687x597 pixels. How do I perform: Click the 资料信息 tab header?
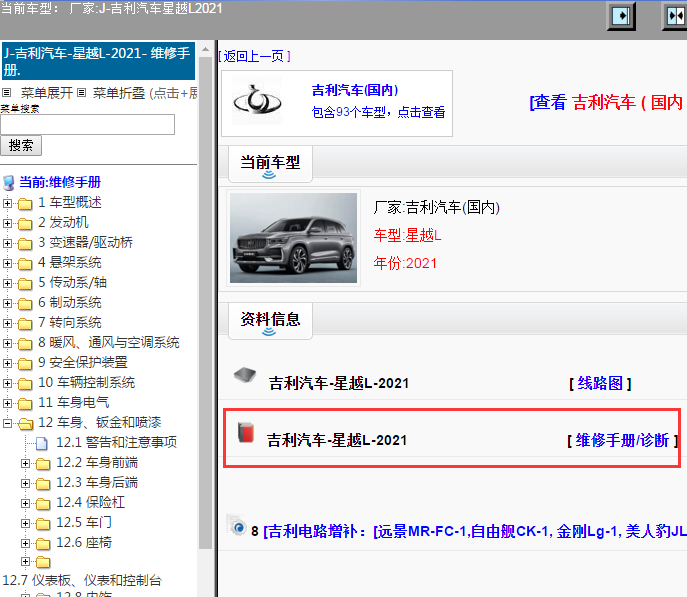coord(270,321)
